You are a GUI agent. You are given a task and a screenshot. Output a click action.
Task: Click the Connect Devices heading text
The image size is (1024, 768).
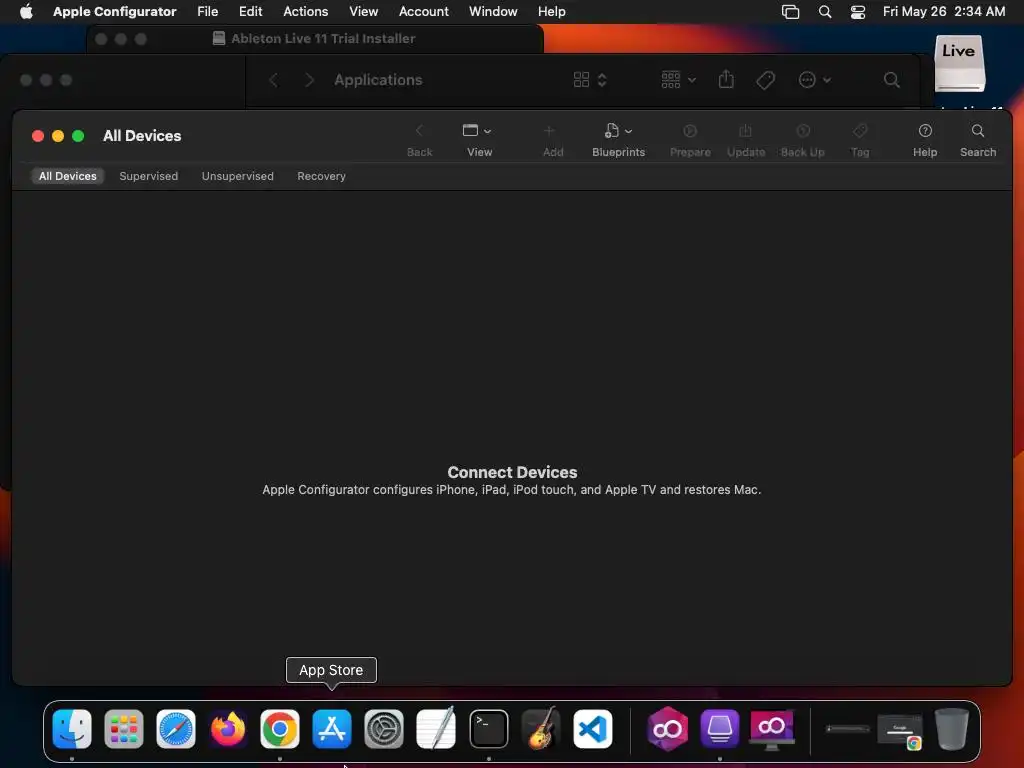click(512, 472)
